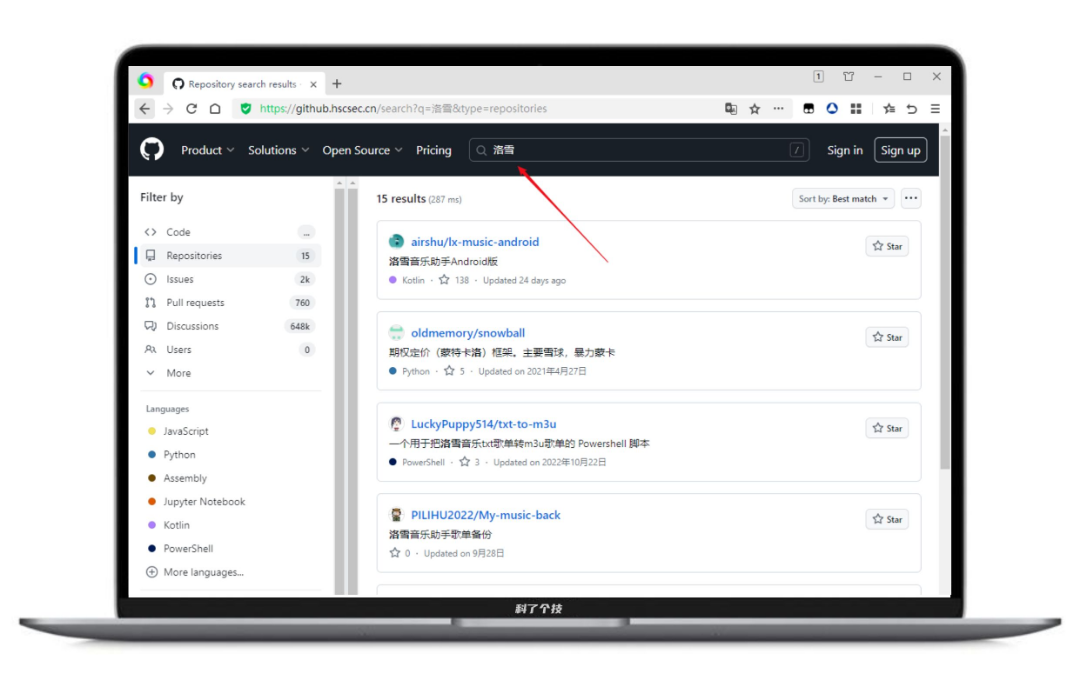Expand the Solutions menu
Image resolution: width=1080 pixels, height=693 pixels.
(x=278, y=150)
